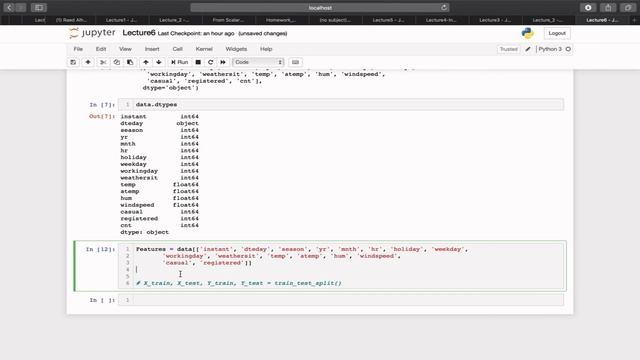The height and width of the screenshot is (360, 640).
Task: Reload the page icon in address bar
Action: pyautogui.click(x=444, y=7)
